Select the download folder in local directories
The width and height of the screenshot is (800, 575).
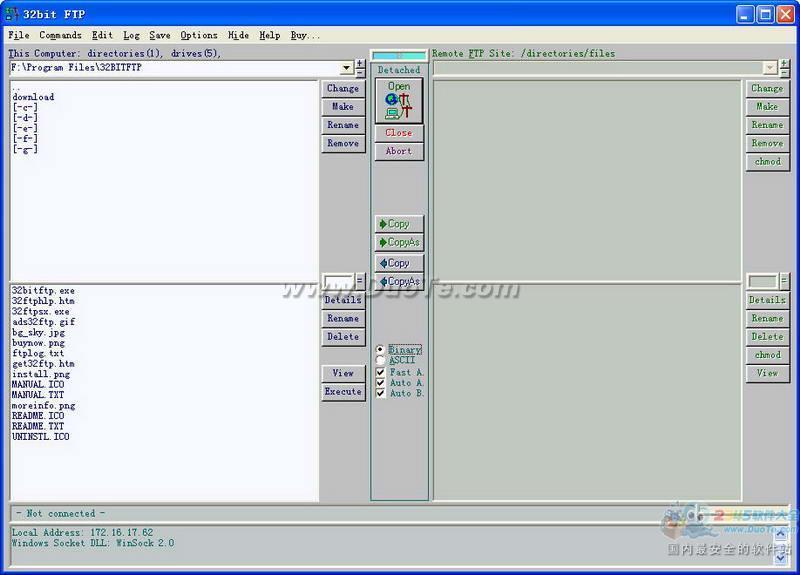33,97
